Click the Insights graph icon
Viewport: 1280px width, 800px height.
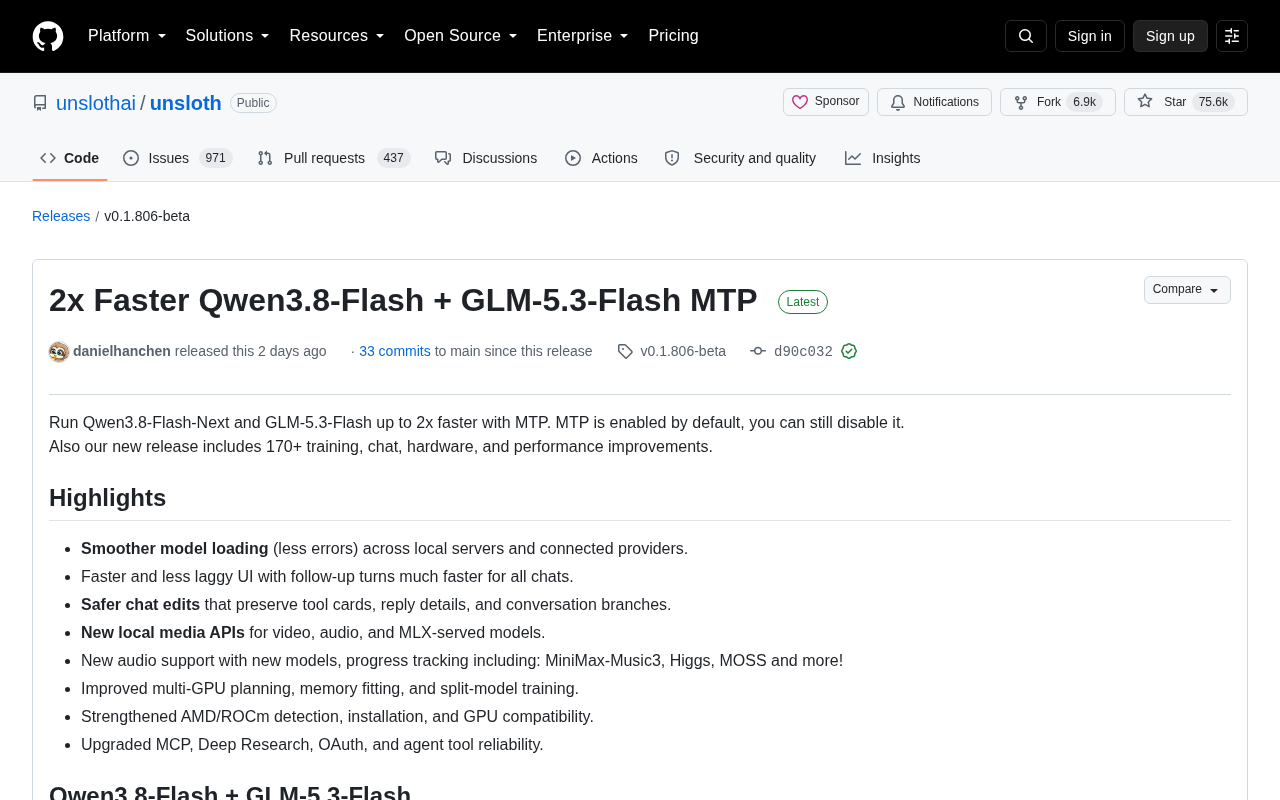pos(853,158)
